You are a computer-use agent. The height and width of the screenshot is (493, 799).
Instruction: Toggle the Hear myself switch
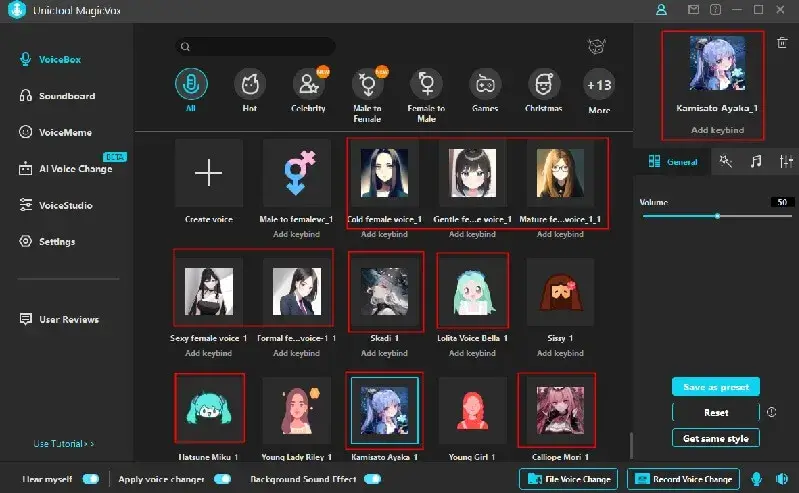[x=91, y=479]
